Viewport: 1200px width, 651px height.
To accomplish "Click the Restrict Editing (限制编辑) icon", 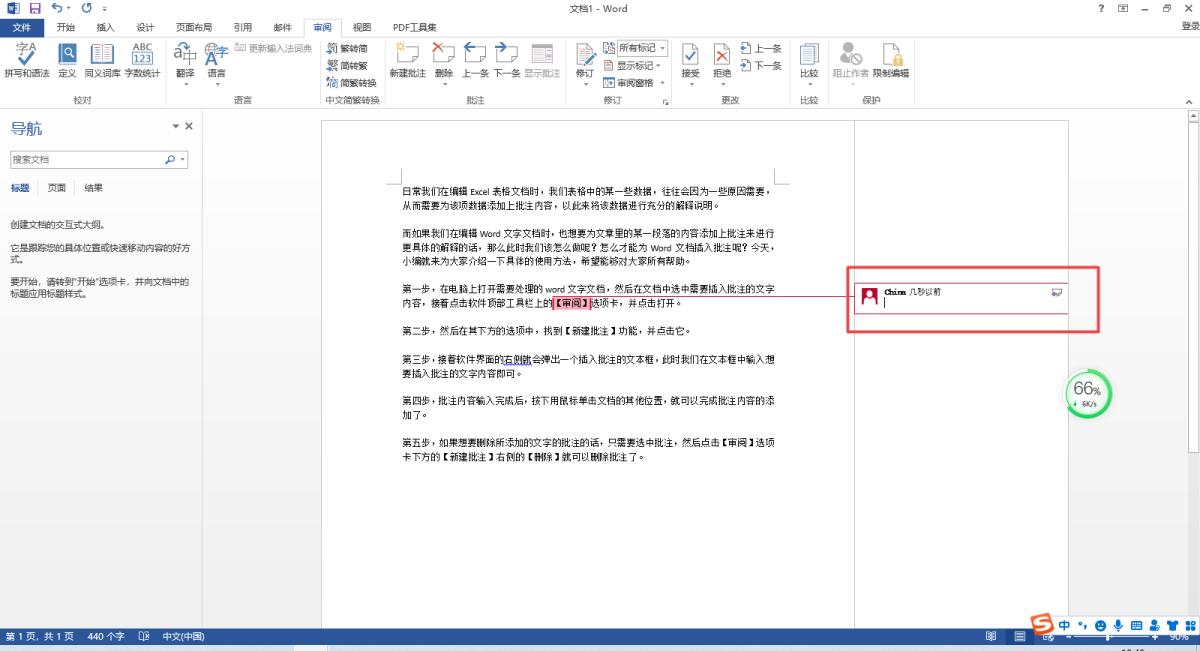I will pos(891,60).
